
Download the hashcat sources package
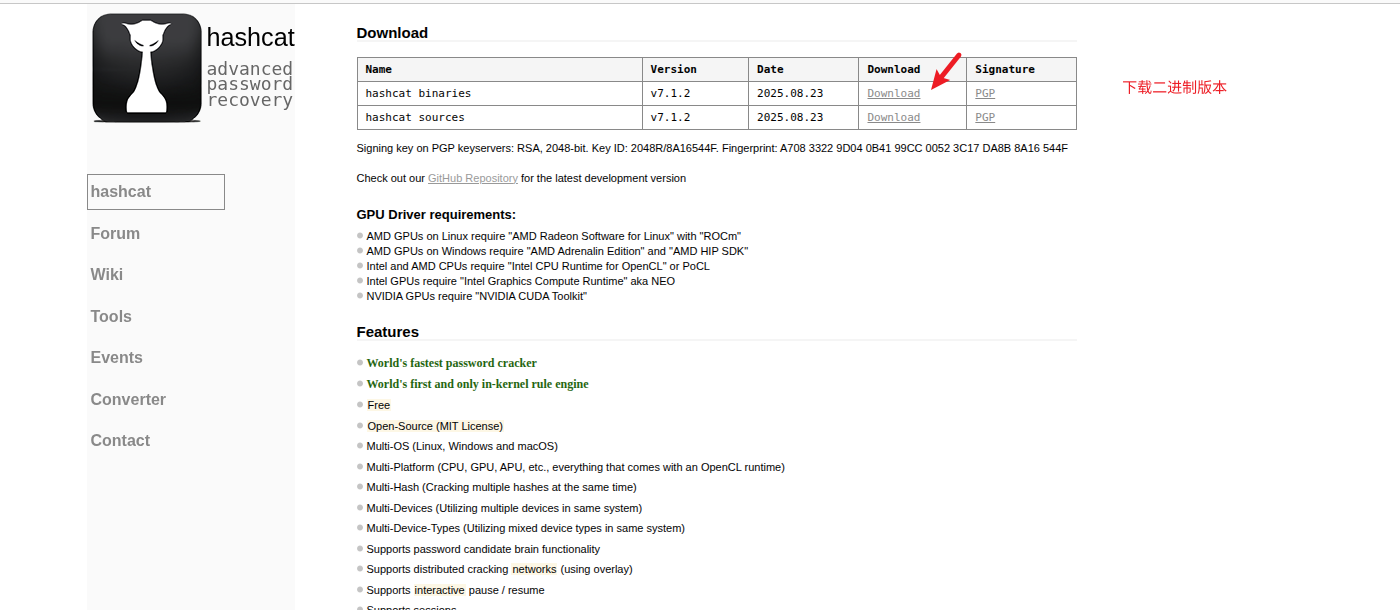coord(894,117)
